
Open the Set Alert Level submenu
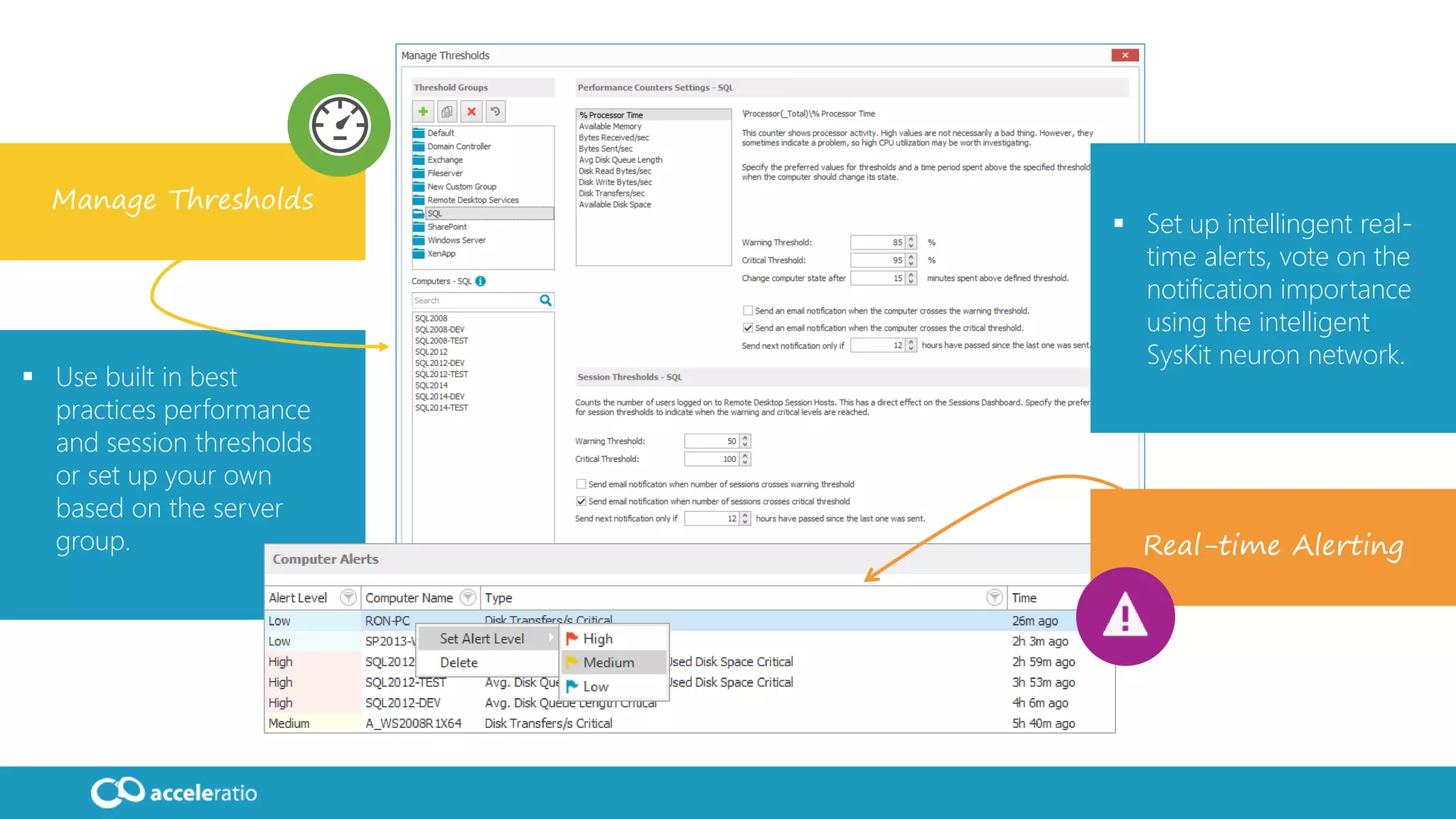point(488,638)
